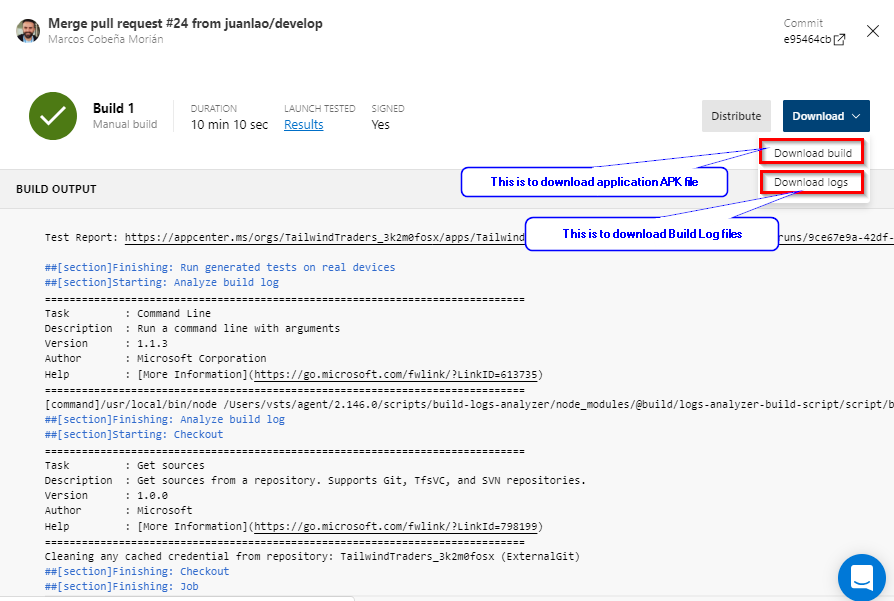This screenshot has width=894, height=601.
Task: Click the 'Task : Get sources' line
Action: (124, 465)
